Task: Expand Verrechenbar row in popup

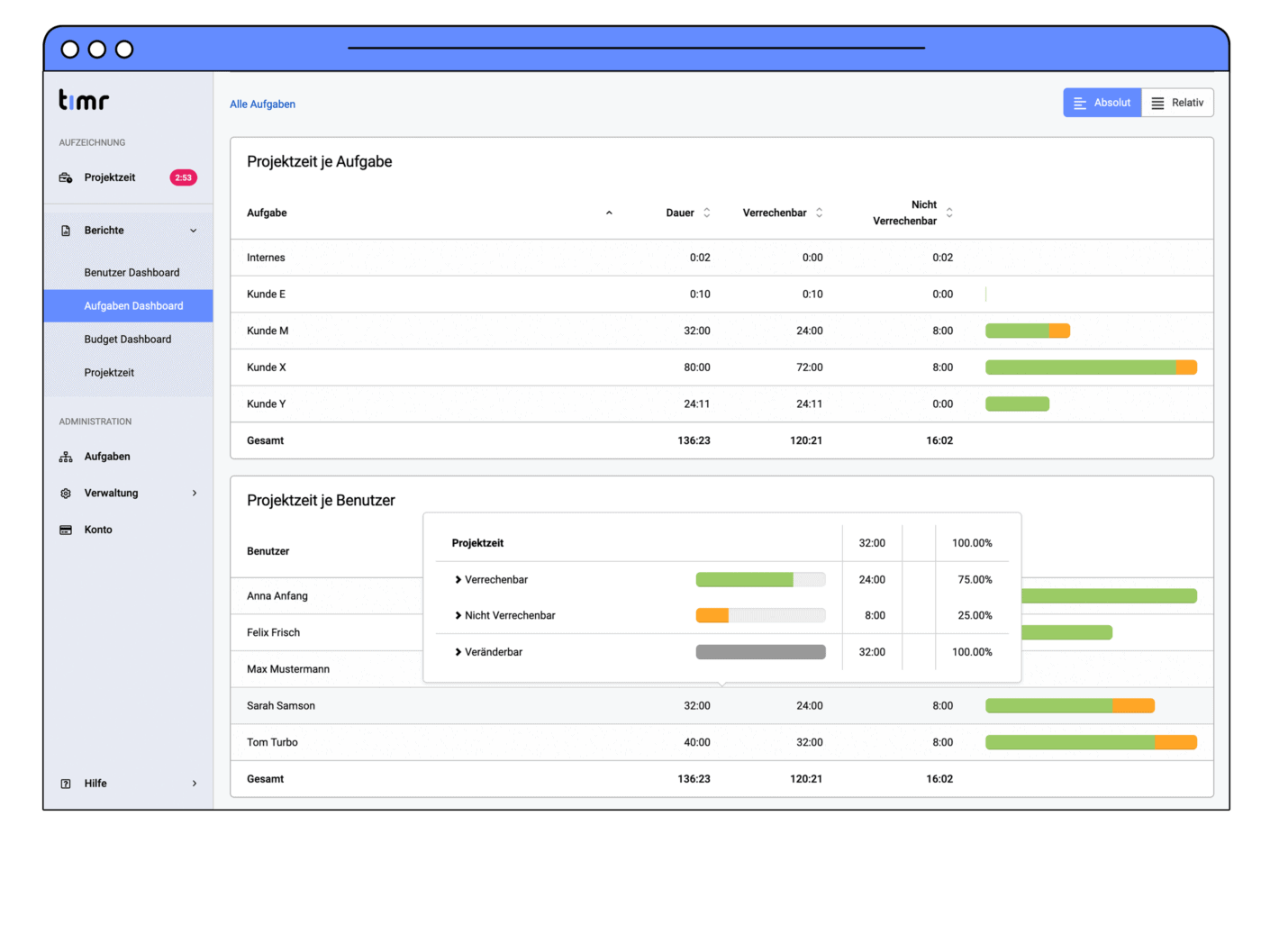Action: click(458, 580)
